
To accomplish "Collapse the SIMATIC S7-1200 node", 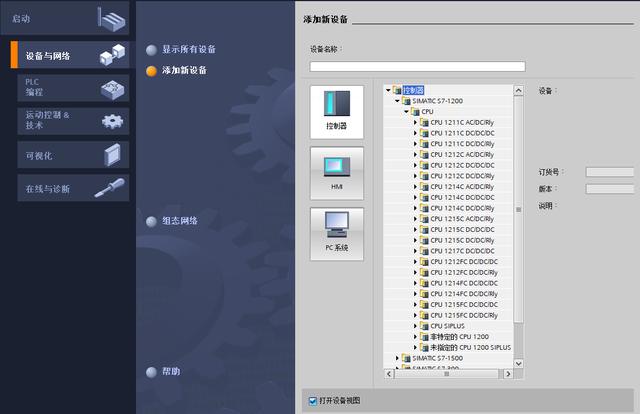I will pyautogui.click(x=397, y=101).
